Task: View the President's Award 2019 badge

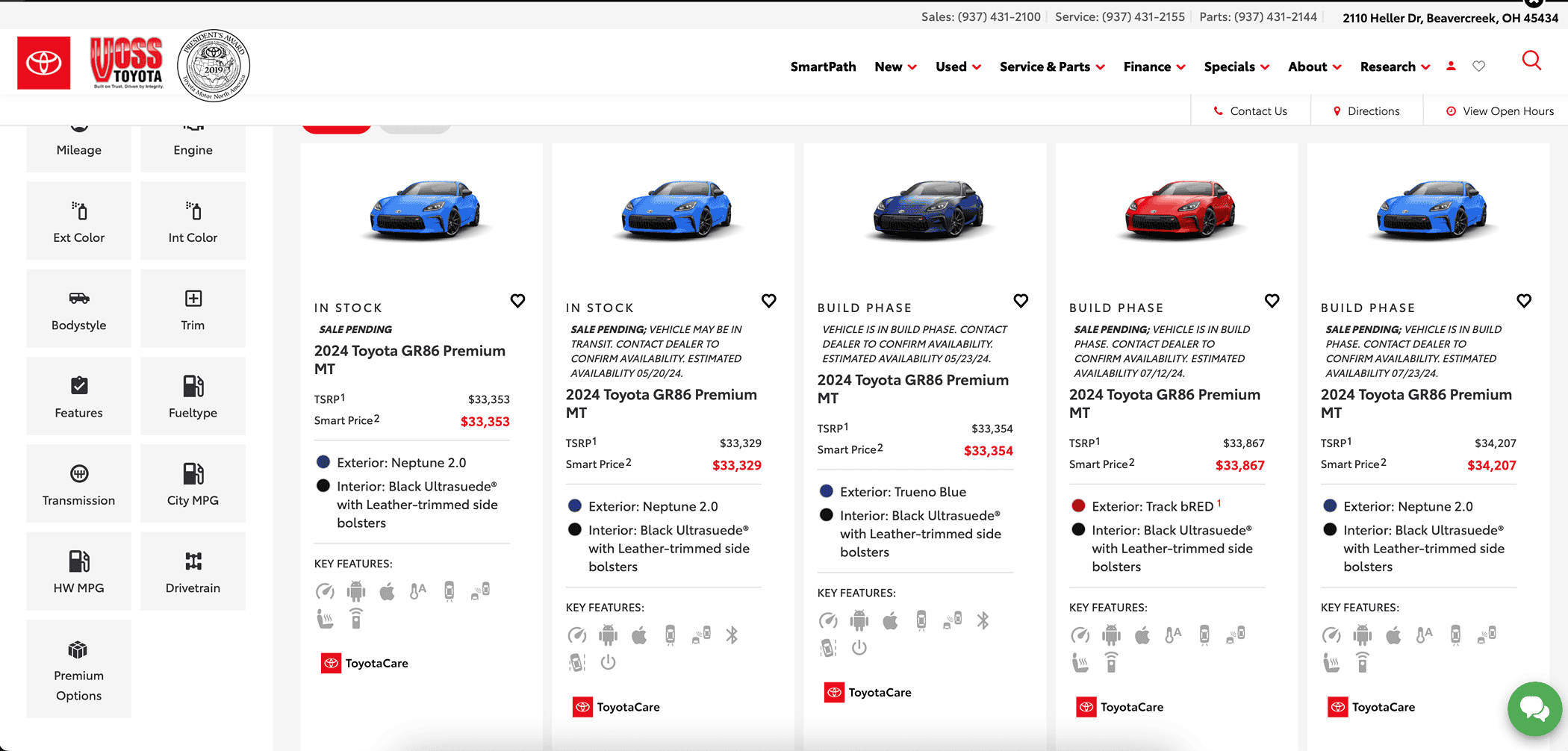Action: pos(214,66)
